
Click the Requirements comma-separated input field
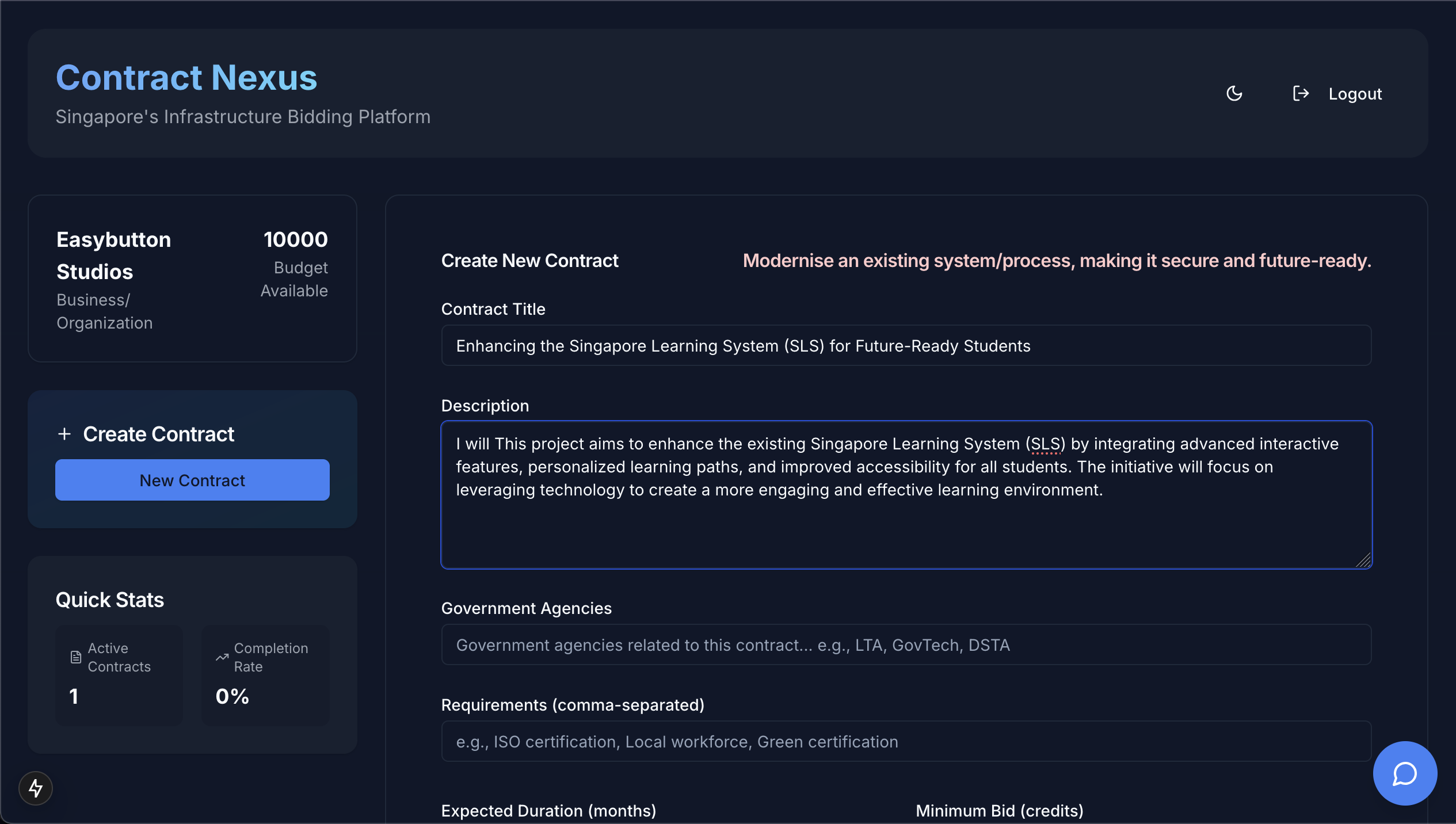[x=906, y=742]
